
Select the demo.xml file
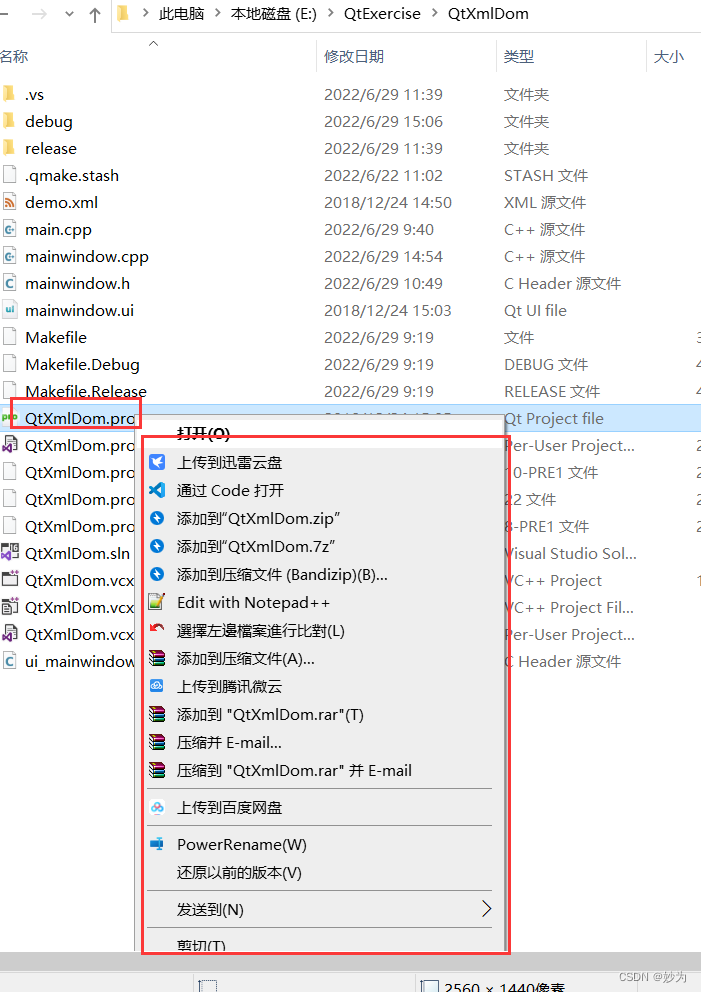coord(61,202)
